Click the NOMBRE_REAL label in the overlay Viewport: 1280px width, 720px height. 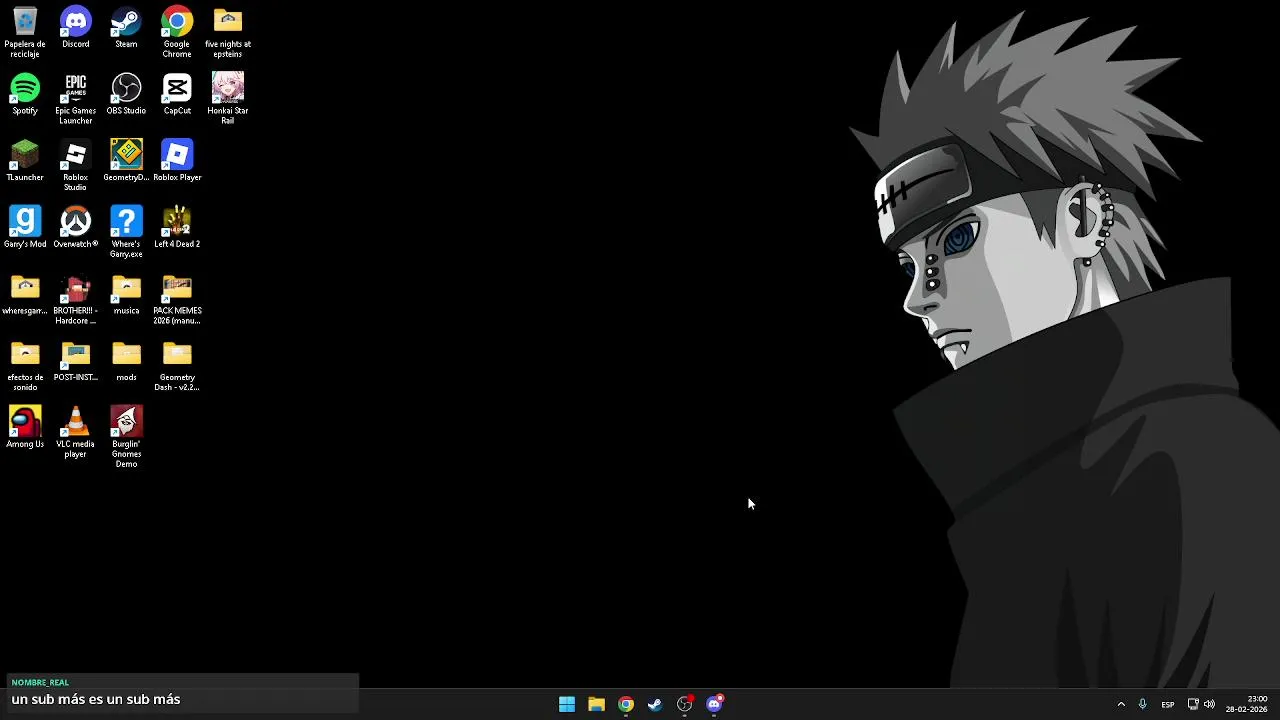[x=40, y=682]
